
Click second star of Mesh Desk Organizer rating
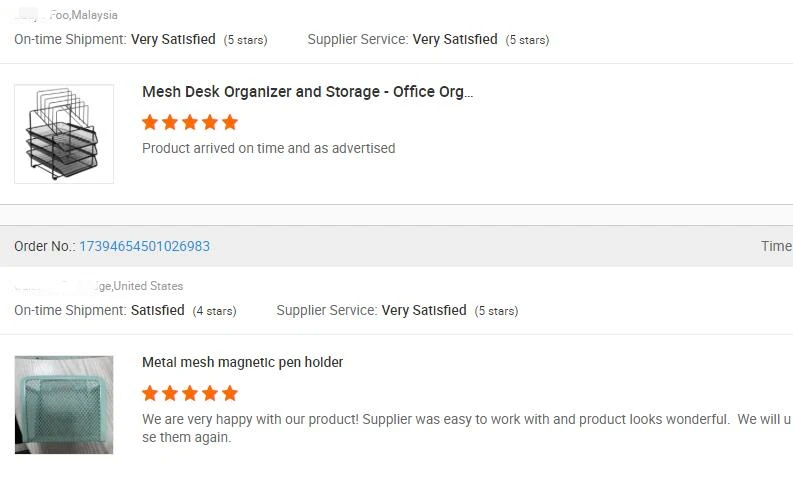tap(170, 122)
